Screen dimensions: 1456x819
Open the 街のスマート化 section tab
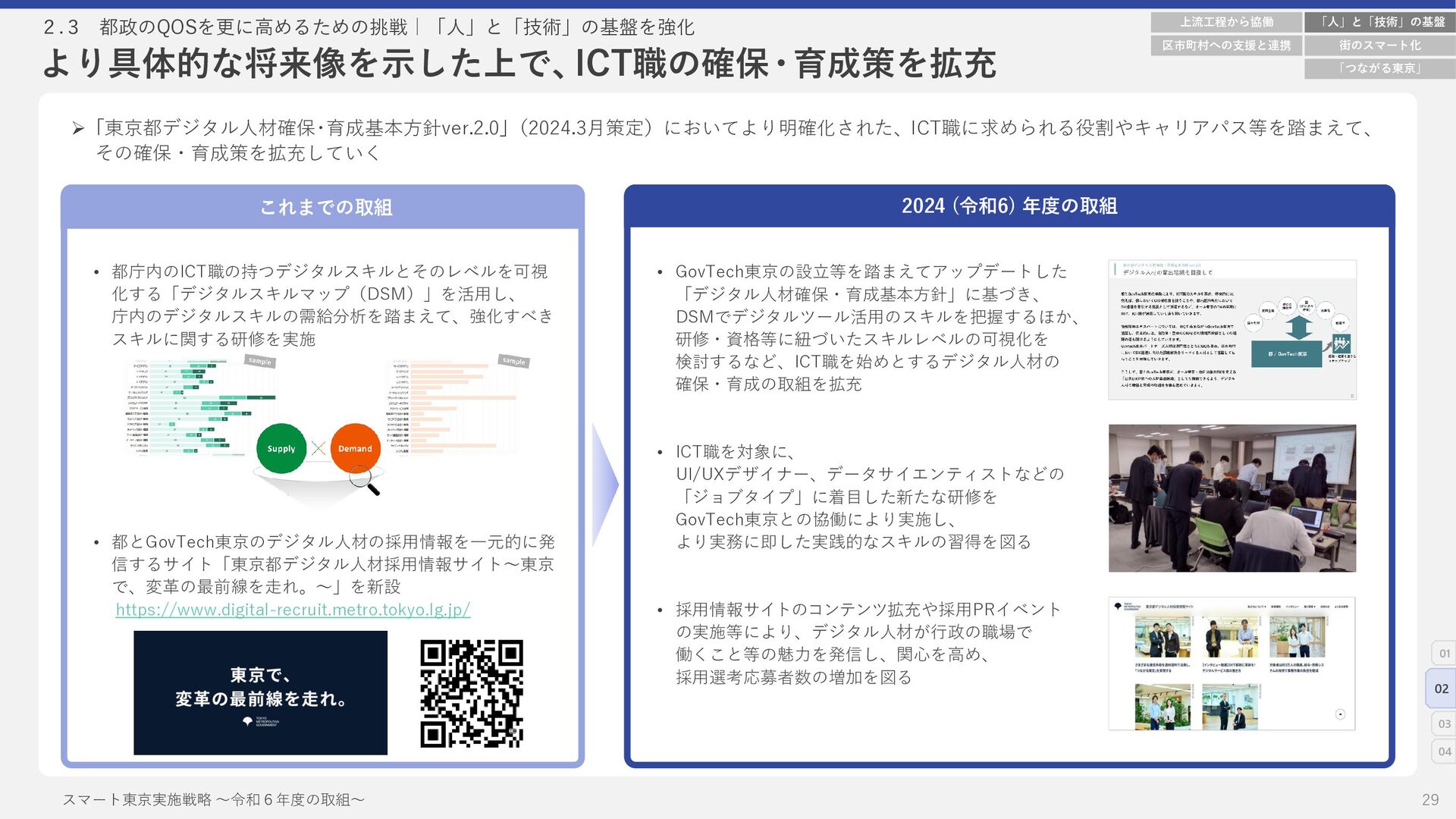[1379, 45]
